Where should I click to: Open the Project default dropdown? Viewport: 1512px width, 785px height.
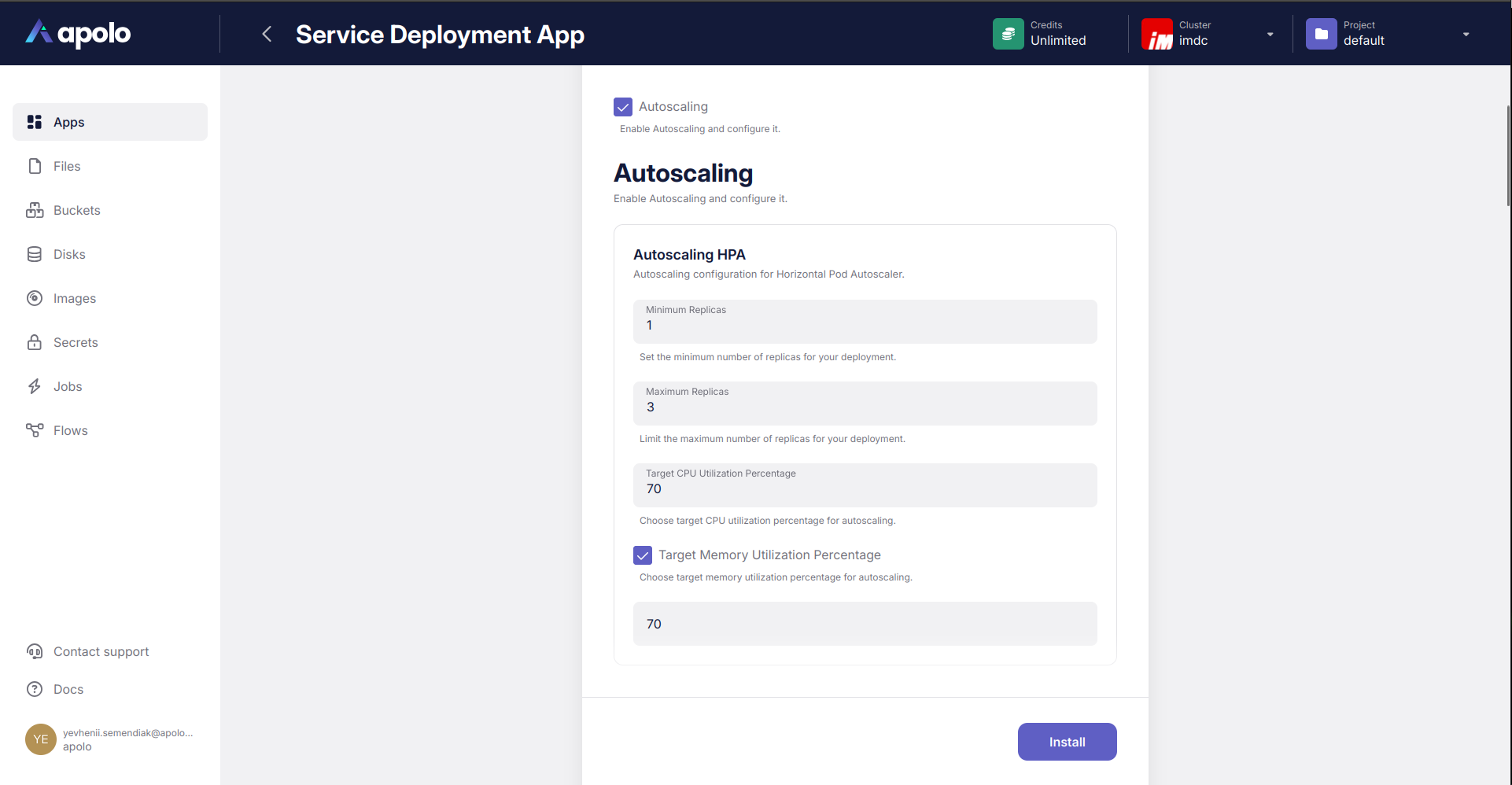pos(1465,35)
